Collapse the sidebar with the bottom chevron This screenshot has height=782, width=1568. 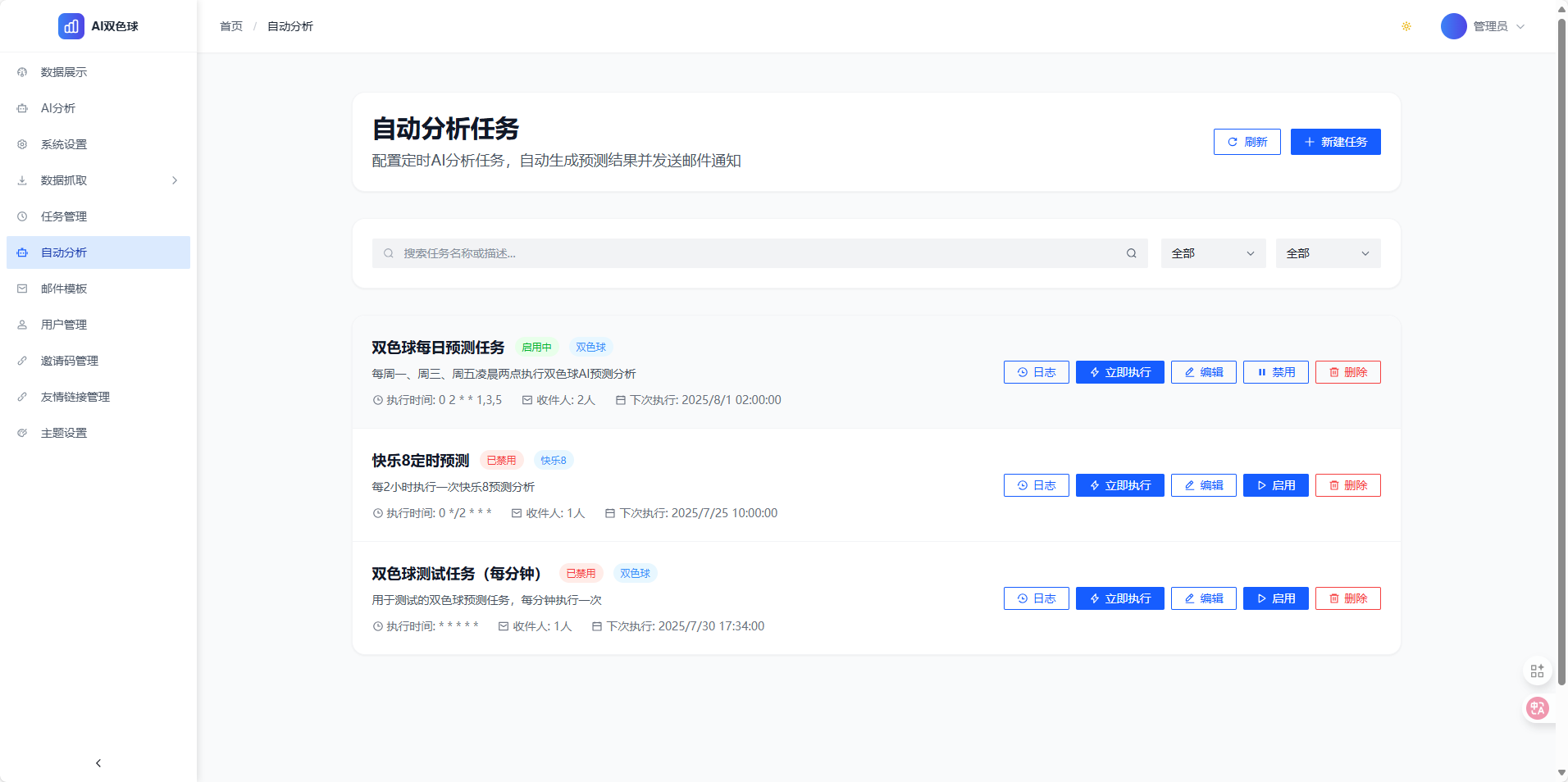[98, 762]
